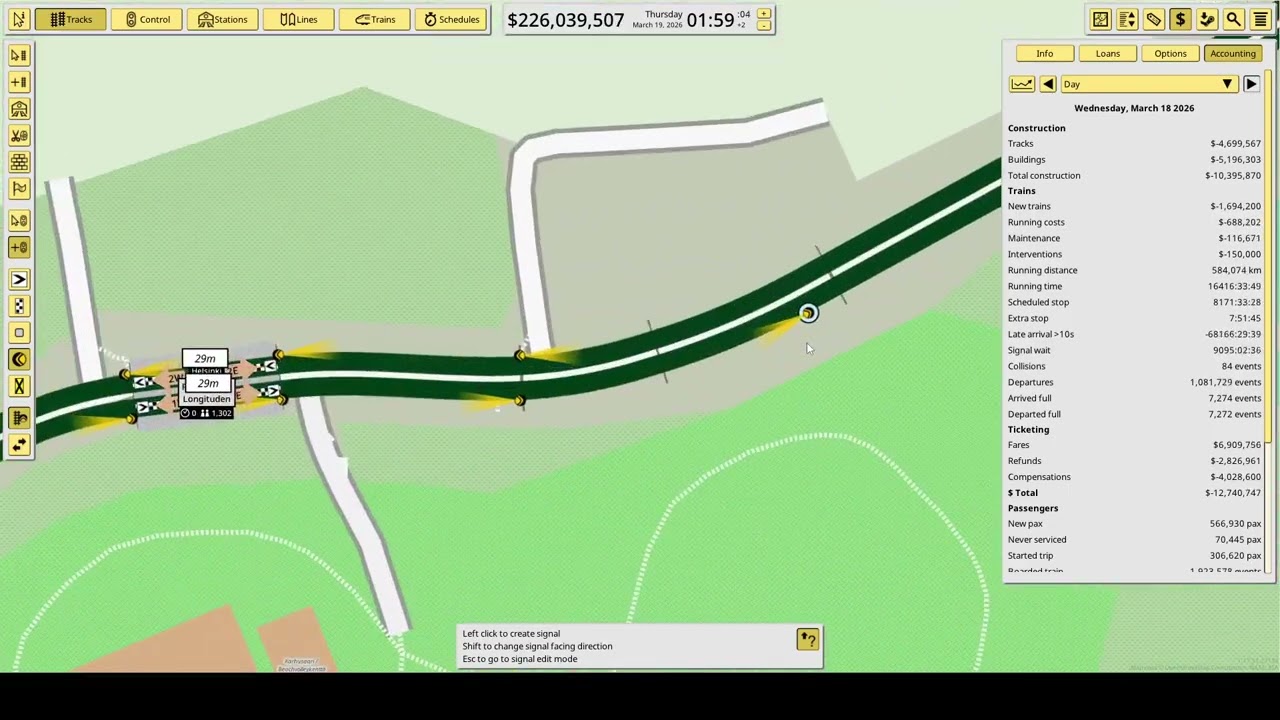Select the add track tool
Viewport: 1280px width, 720px height.
tap(19, 82)
